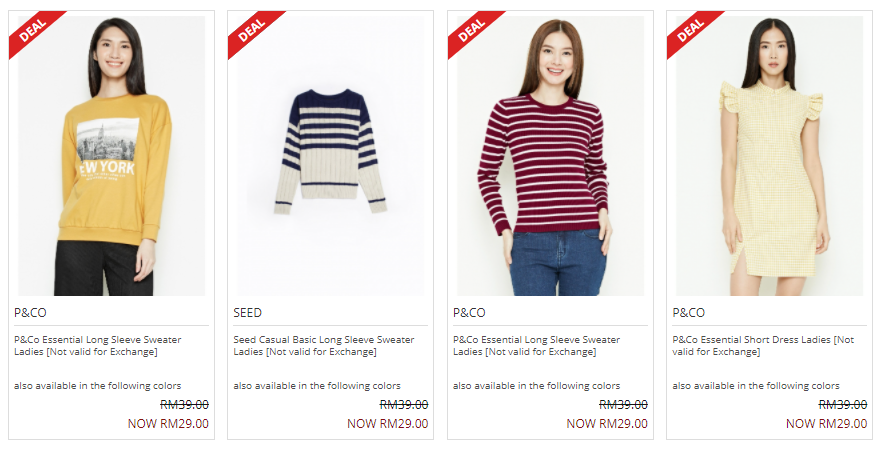
Task: Open the navy striped Seed sweater image
Action: [x=331, y=156]
